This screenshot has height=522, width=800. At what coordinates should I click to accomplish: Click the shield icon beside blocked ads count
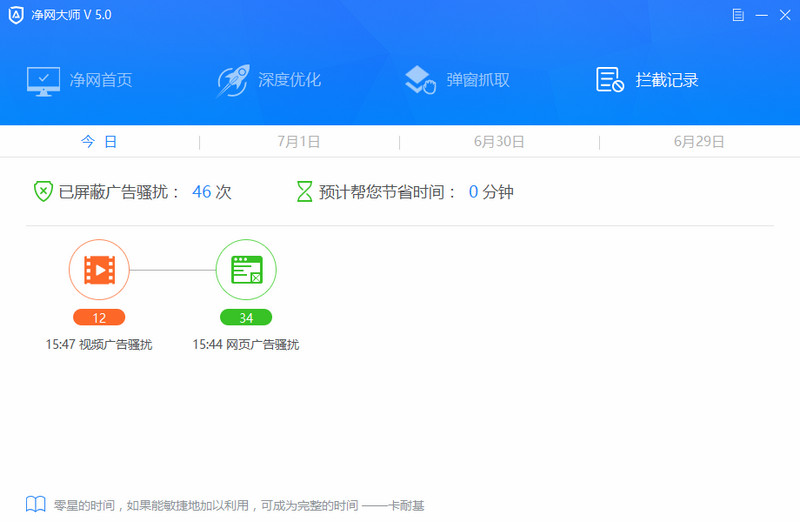43,192
